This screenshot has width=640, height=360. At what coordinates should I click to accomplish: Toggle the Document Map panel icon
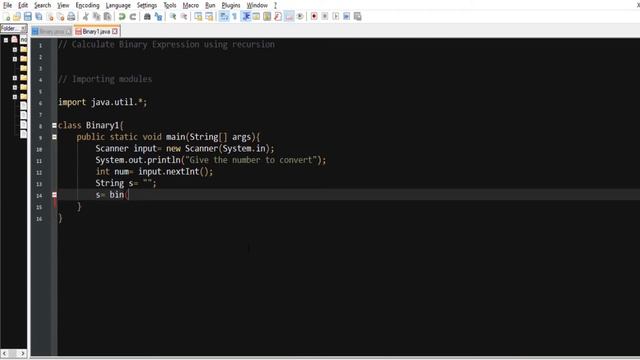coord(267,16)
